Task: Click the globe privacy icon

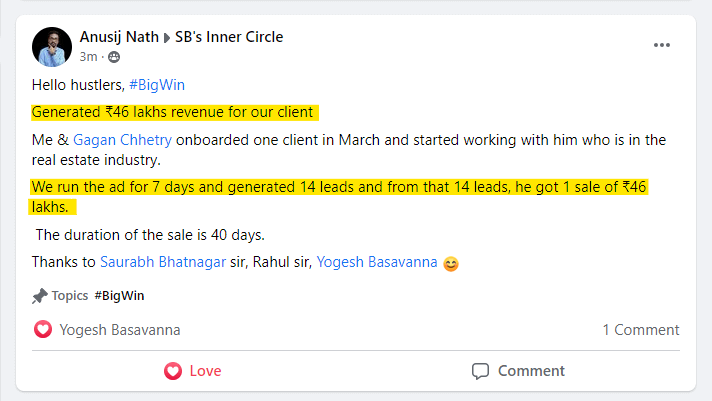Action: (x=114, y=57)
